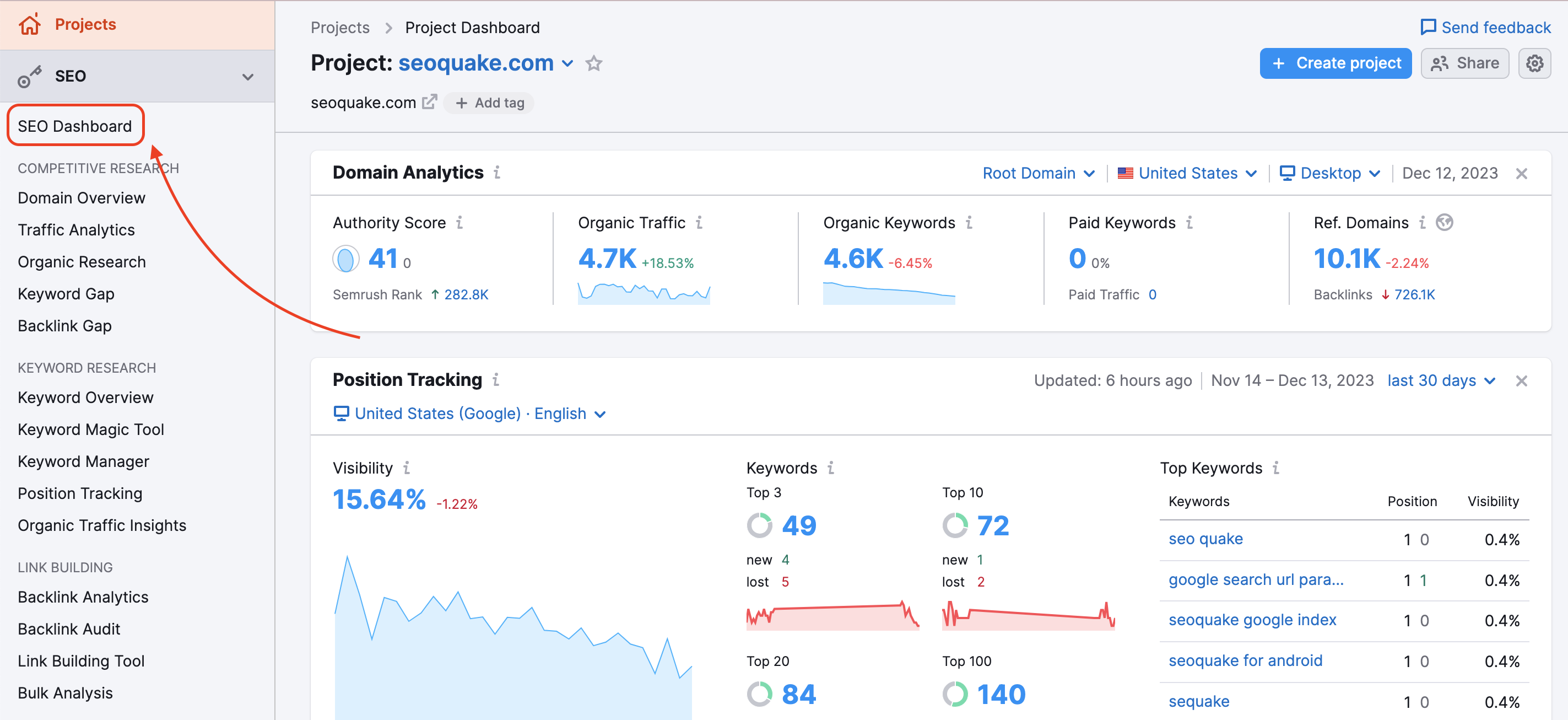The width and height of the screenshot is (1568, 720).
Task: Open the 'seo quake' keyword link
Action: coord(1205,539)
